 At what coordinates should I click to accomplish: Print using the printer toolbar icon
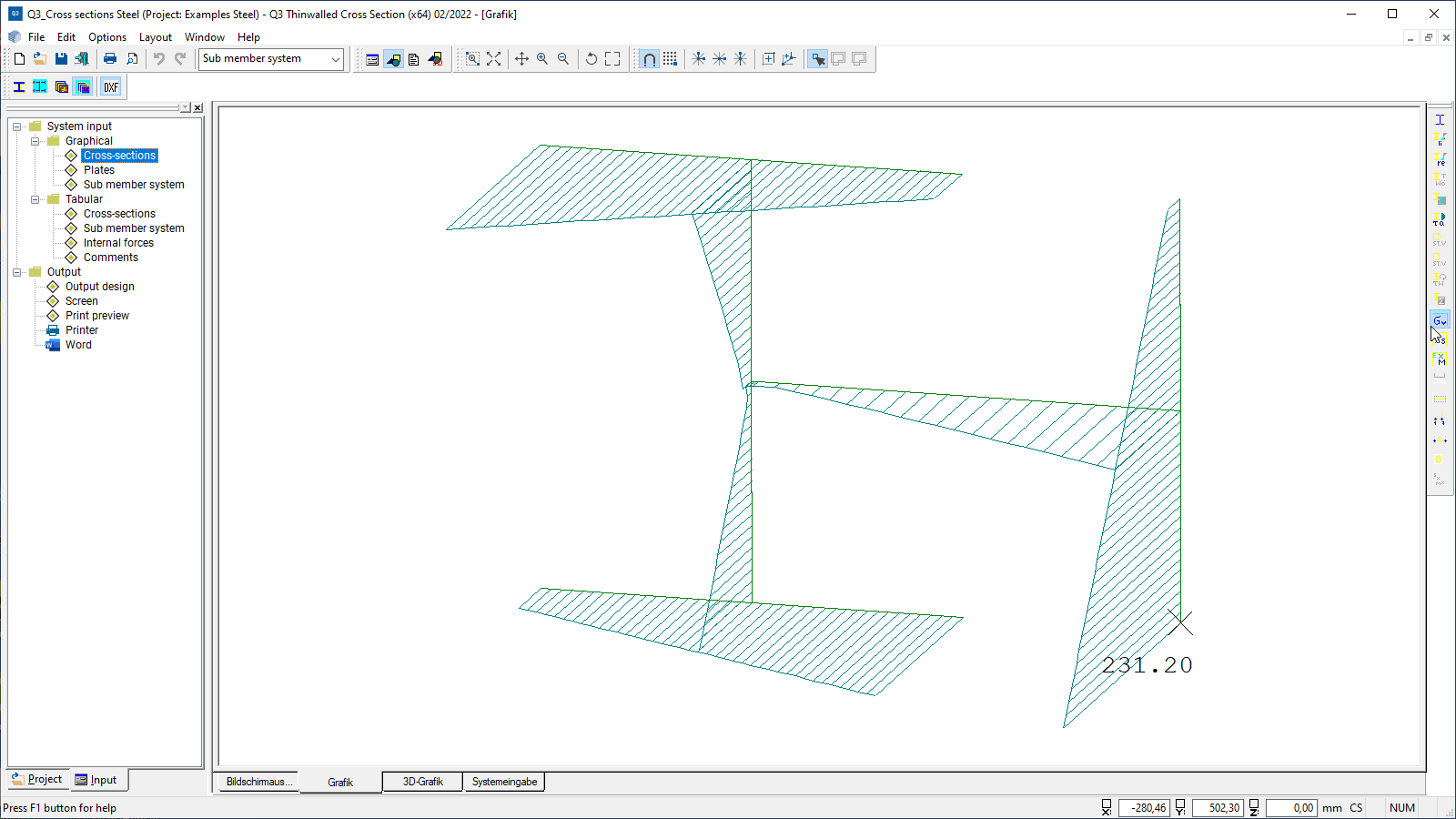(x=110, y=59)
